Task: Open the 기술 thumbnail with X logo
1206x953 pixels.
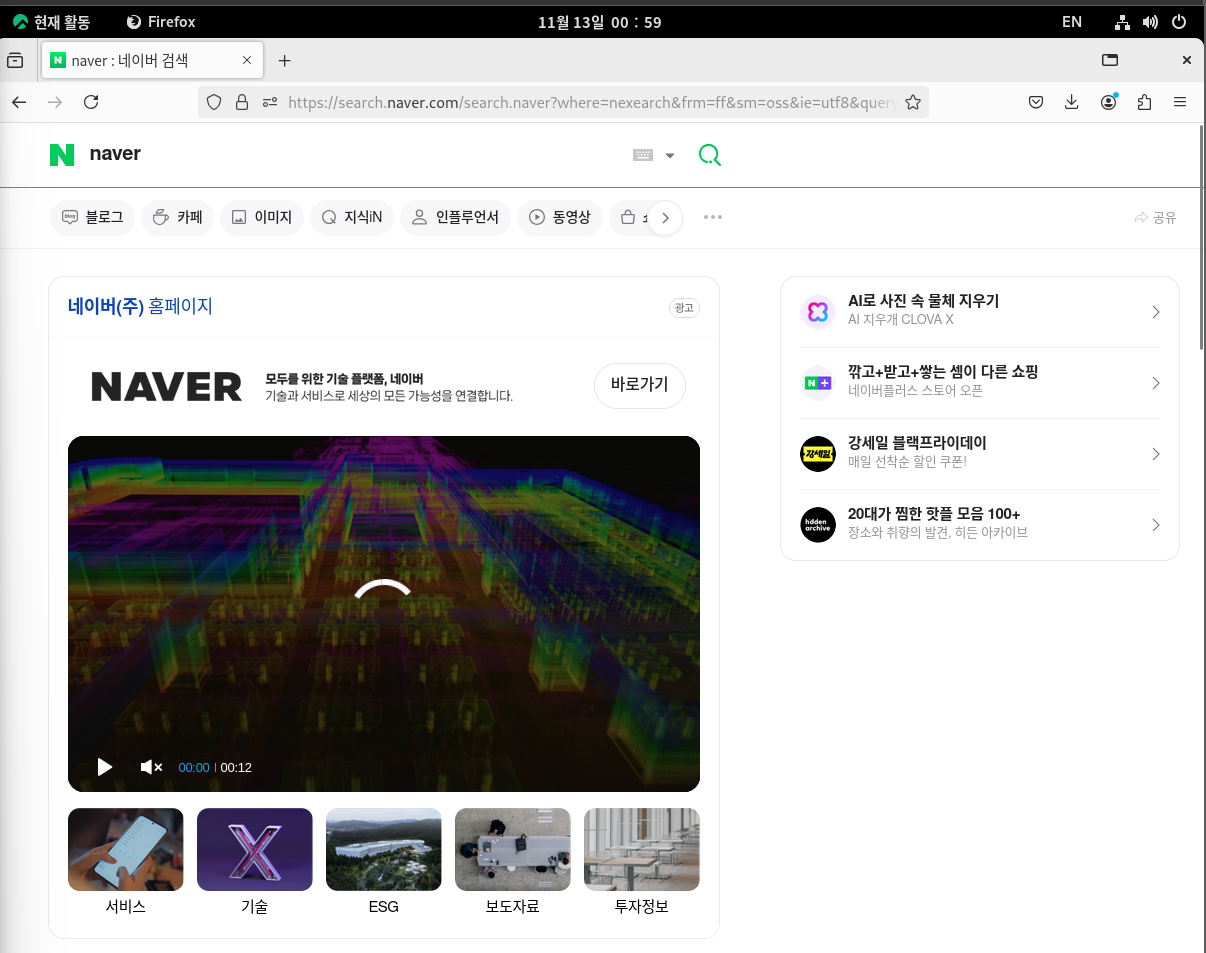Action: 255,849
